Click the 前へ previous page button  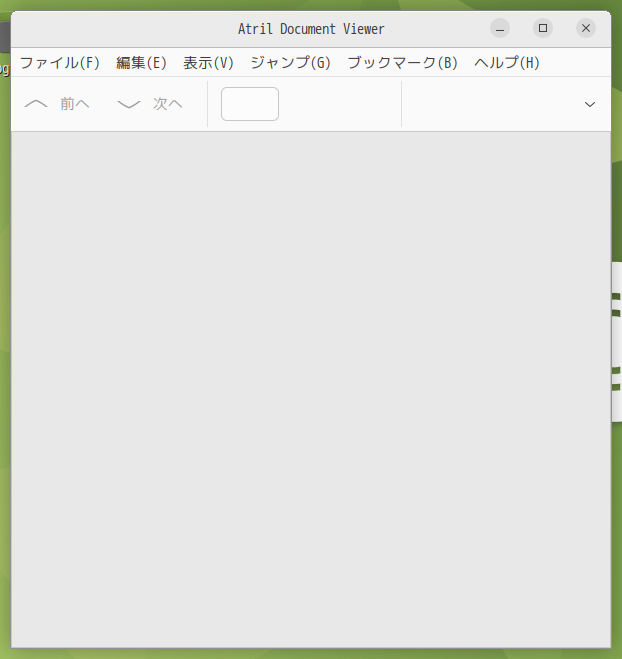57,104
